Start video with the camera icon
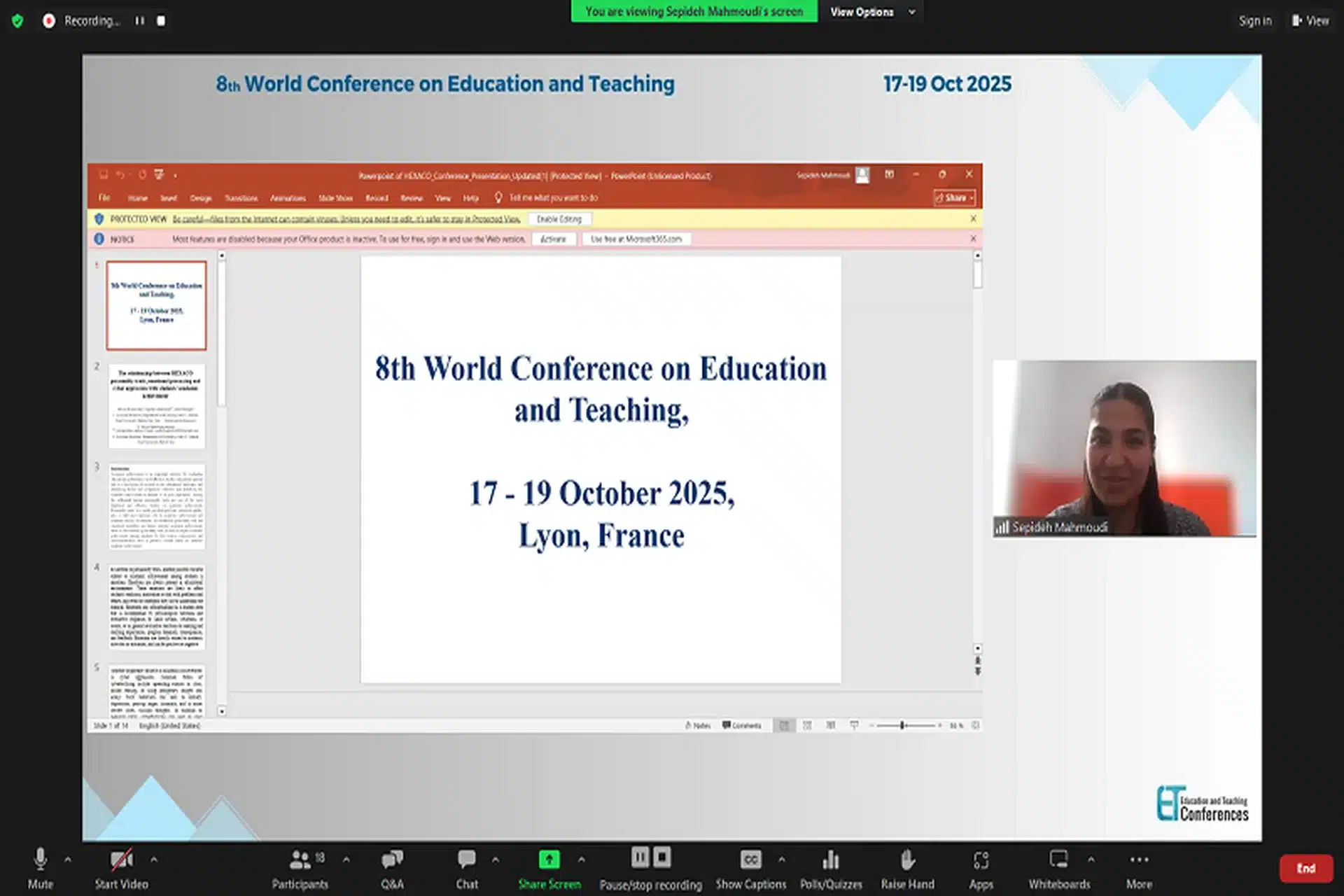 pyautogui.click(x=121, y=860)
